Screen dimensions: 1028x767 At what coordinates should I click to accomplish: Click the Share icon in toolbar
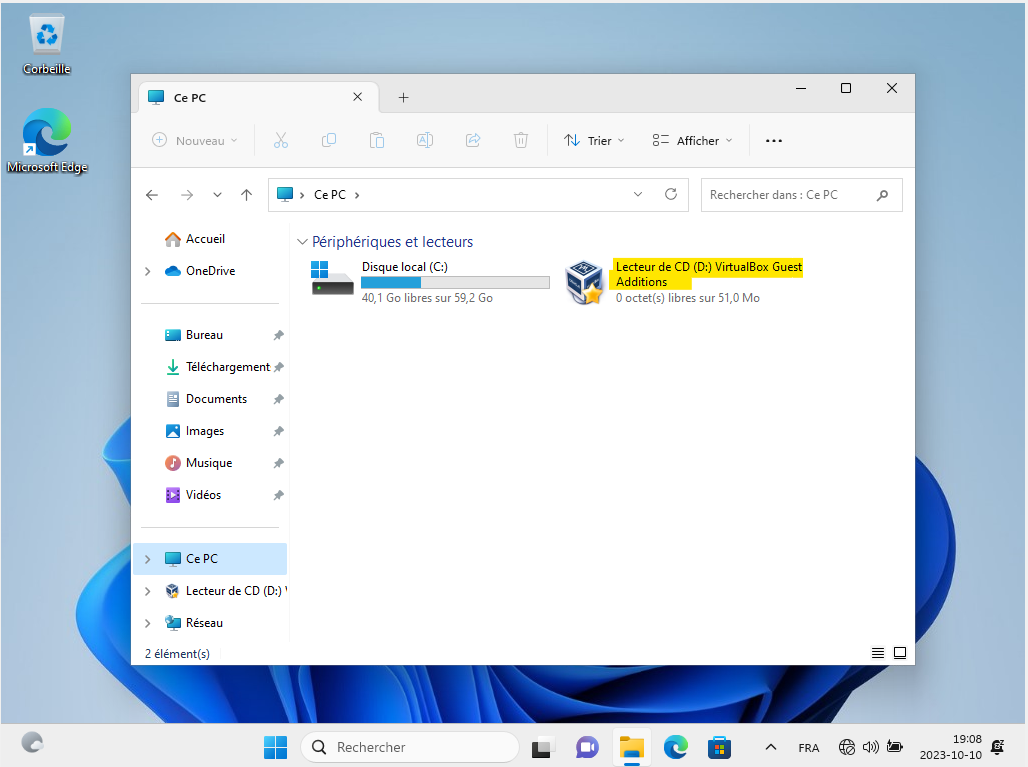[473, 141]
